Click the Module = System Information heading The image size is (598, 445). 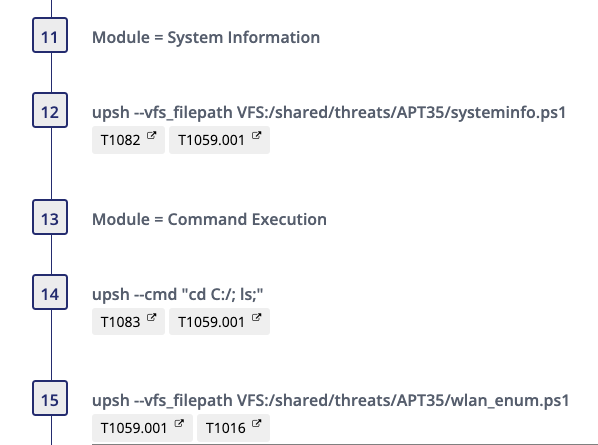pyautogui.click(x=206, y=37)
